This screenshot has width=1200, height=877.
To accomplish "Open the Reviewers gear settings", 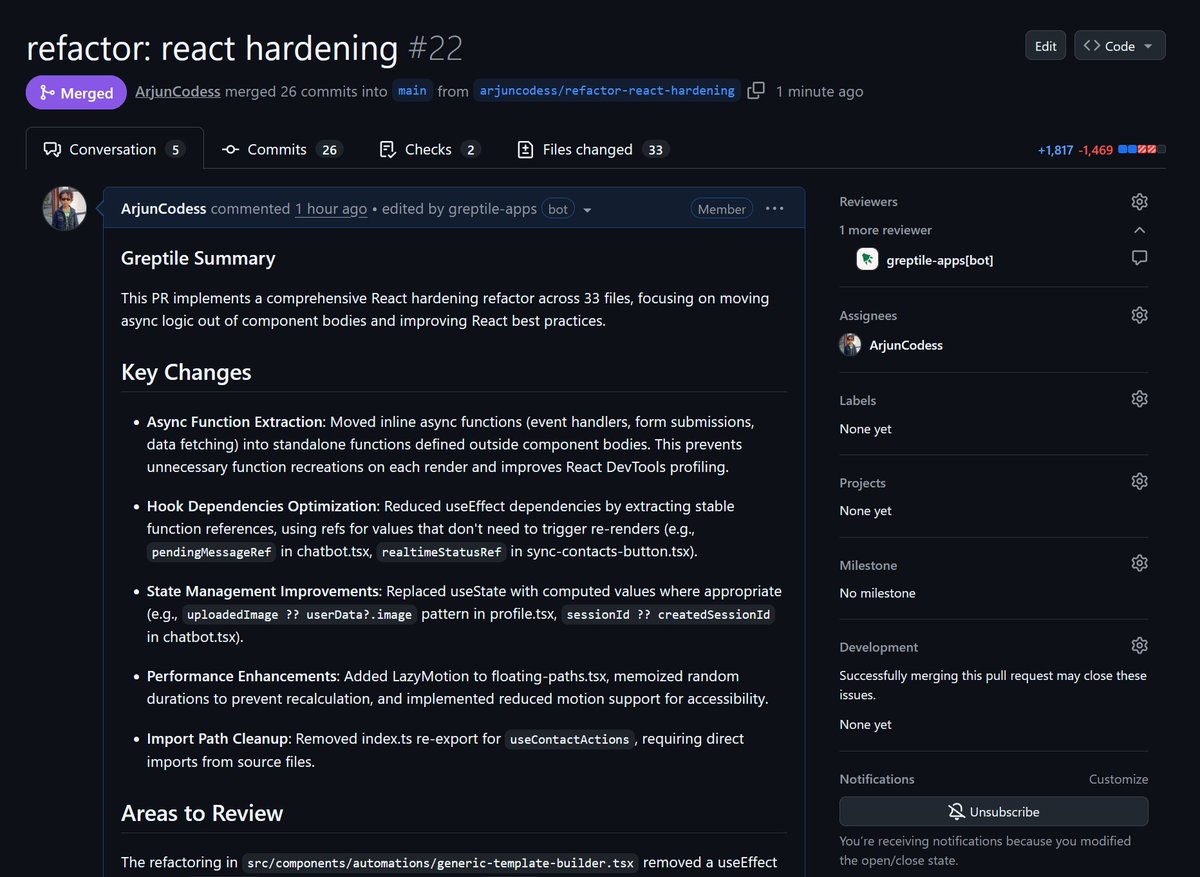I will tap(1139, 202).
